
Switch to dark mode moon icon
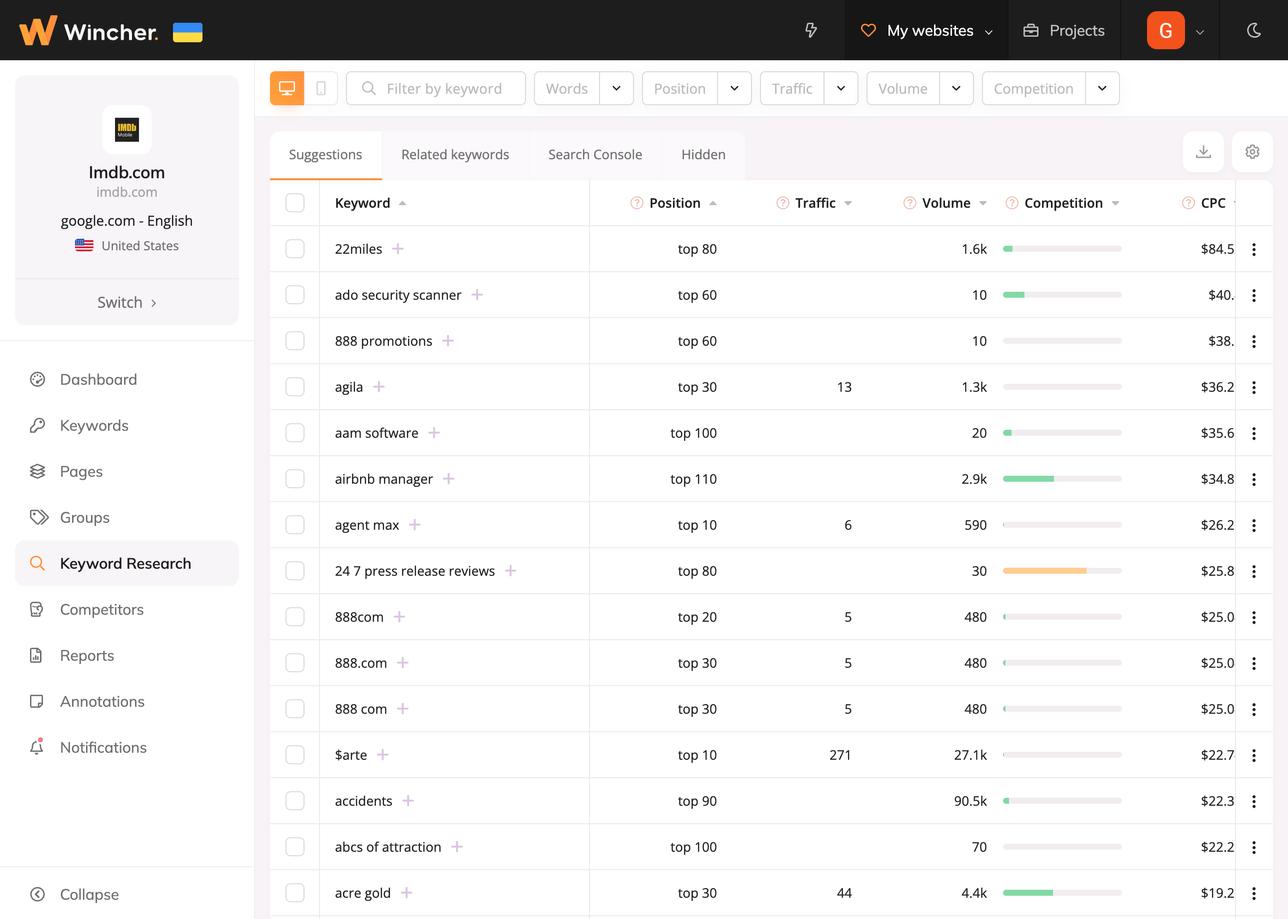coord(1254,30)
